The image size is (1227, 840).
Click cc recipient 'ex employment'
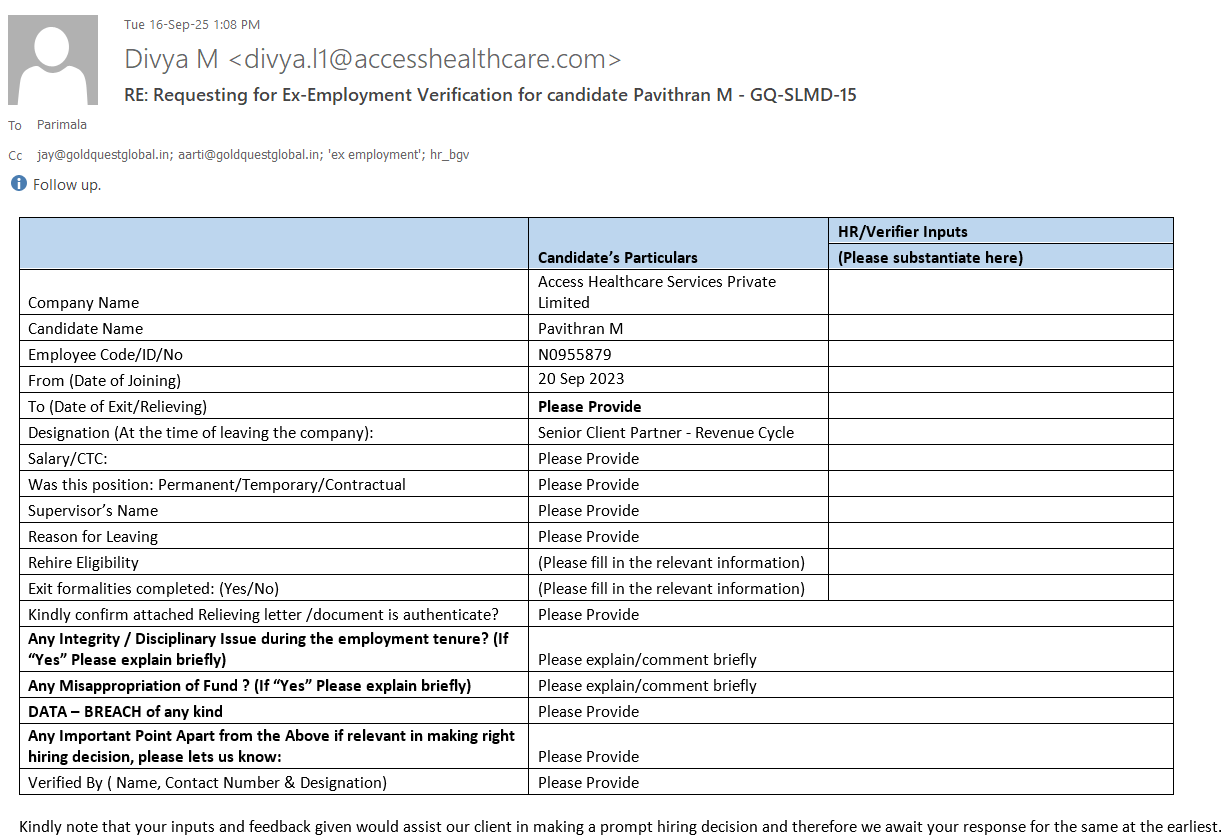(x=373, y=155)
